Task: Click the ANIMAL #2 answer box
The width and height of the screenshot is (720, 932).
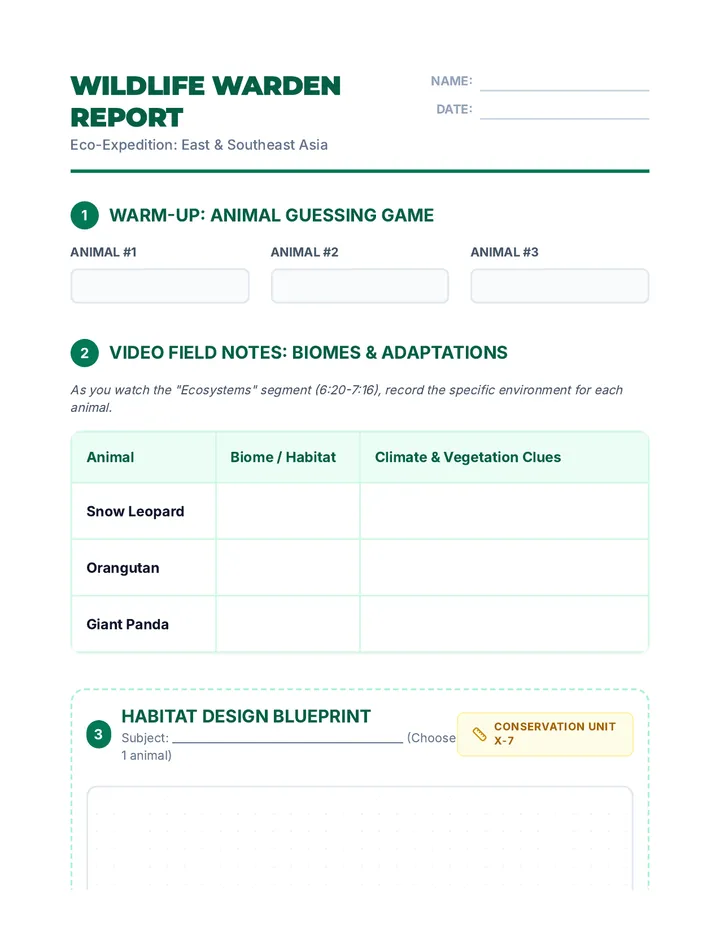Action: (360, 286)
